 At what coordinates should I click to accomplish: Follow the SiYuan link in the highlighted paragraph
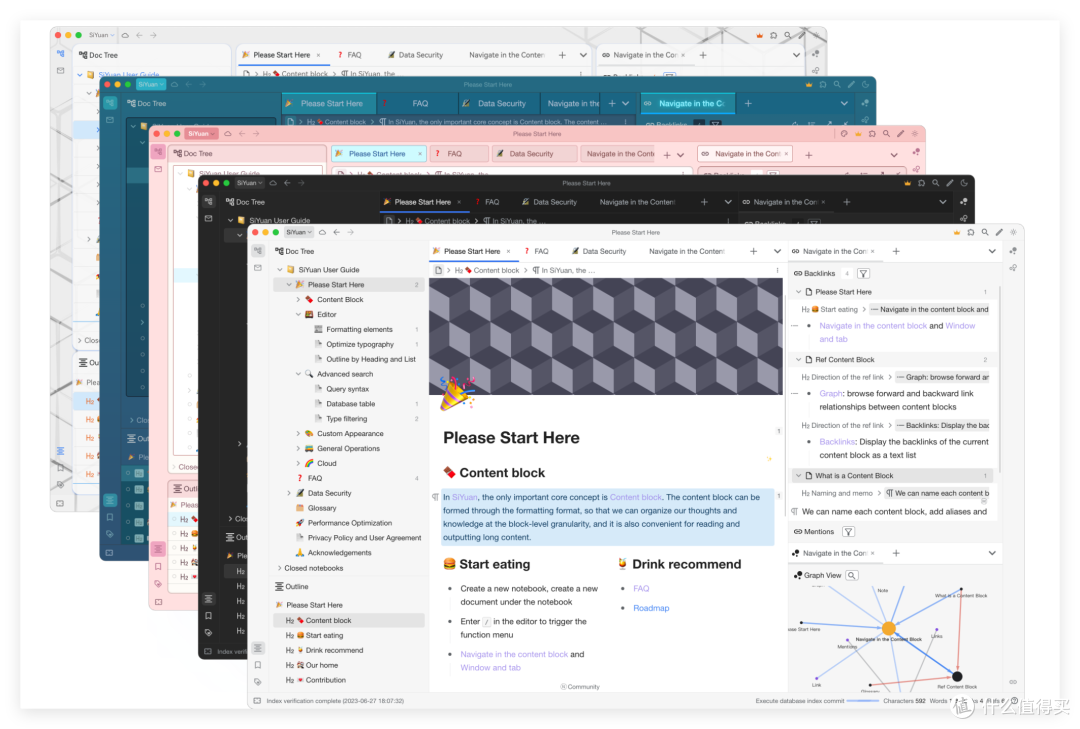tap(465, 497)
